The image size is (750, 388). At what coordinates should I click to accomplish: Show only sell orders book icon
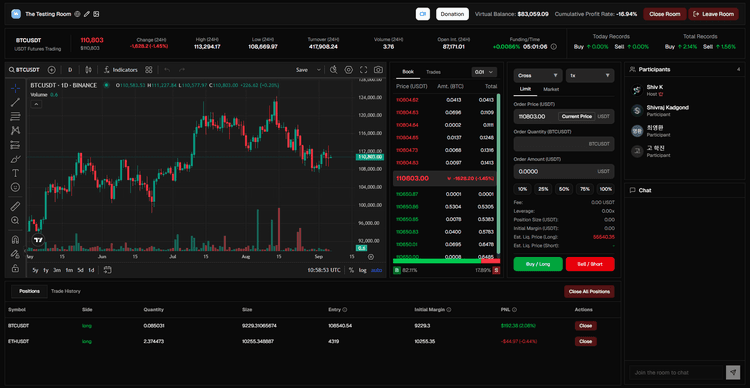click(x=496, y=270)
